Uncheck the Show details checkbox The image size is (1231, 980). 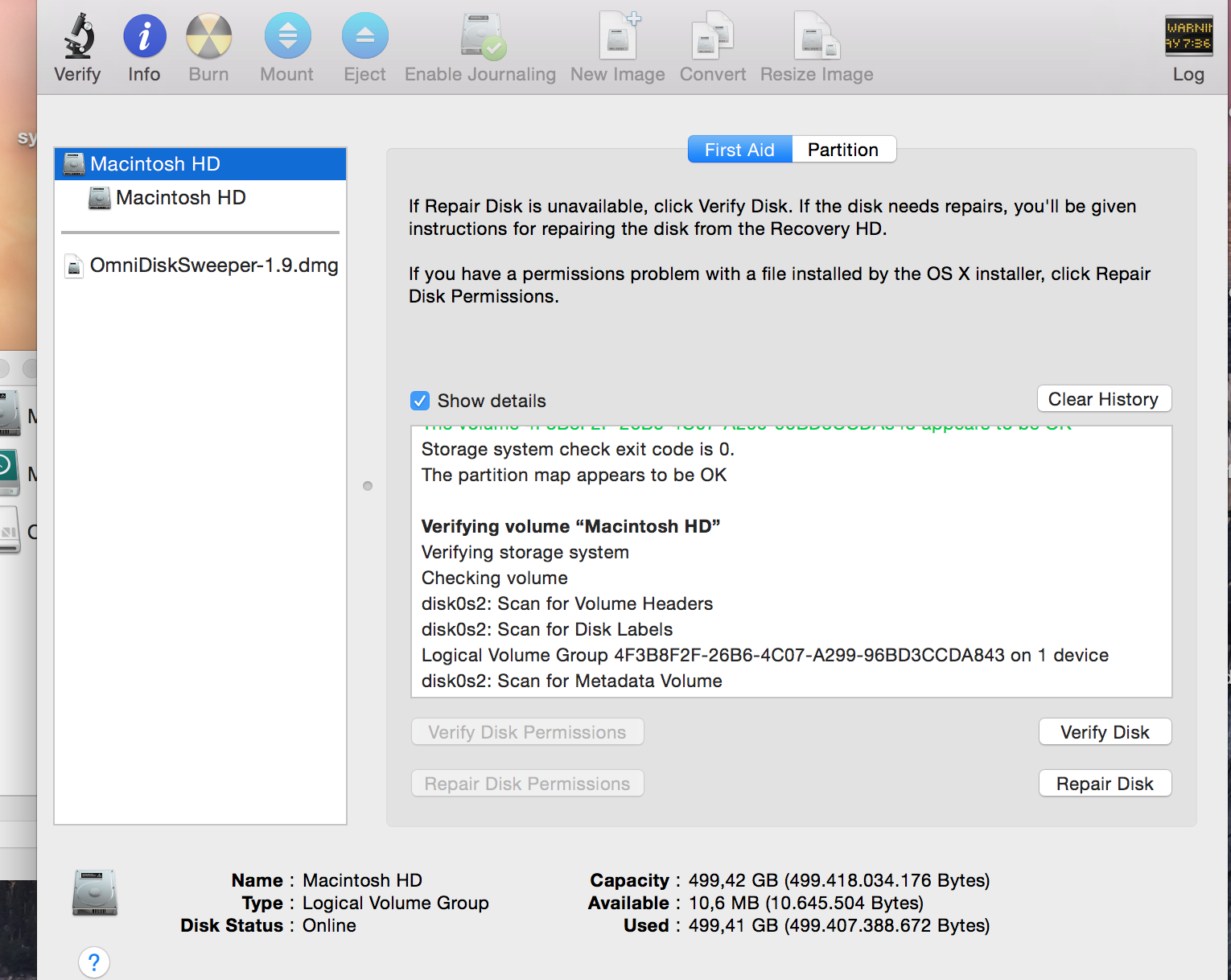(x=420, y=401)
